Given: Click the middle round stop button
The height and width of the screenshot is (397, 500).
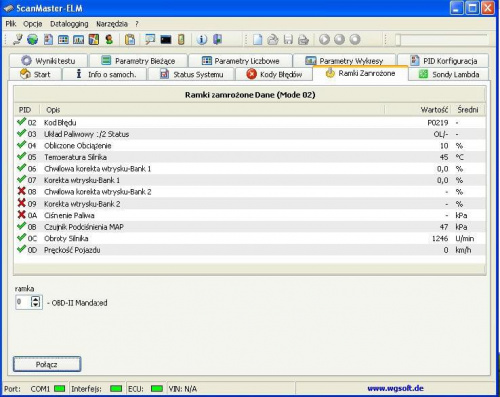Looking at the screenshot, I should click(x=340, y=39).
